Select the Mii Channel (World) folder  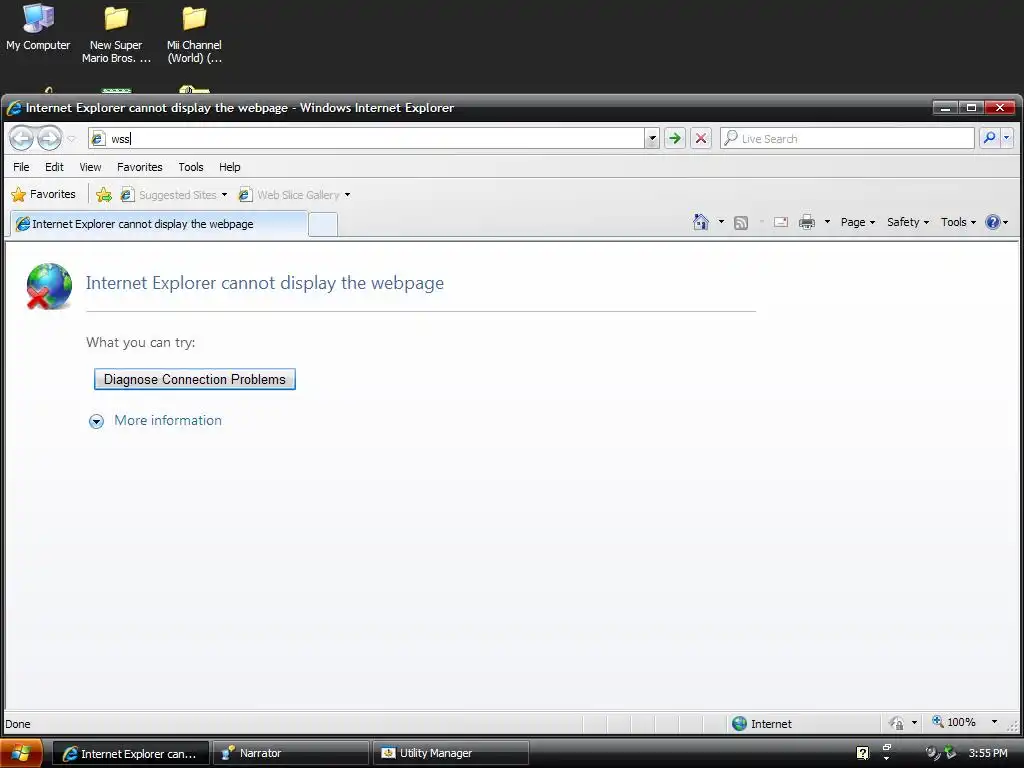point(194,33)
